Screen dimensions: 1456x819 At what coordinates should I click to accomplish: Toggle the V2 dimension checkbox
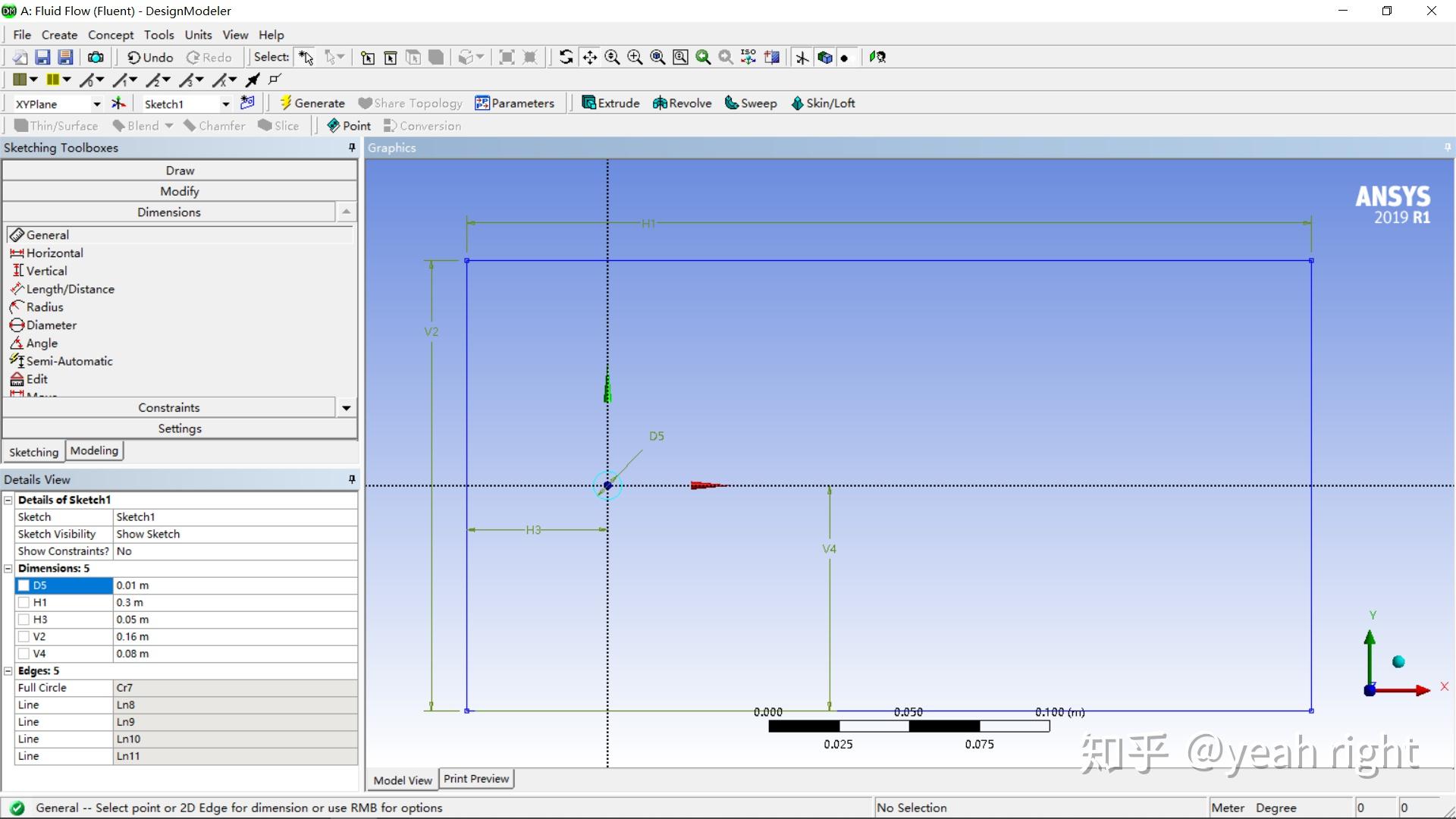(24, 637)
